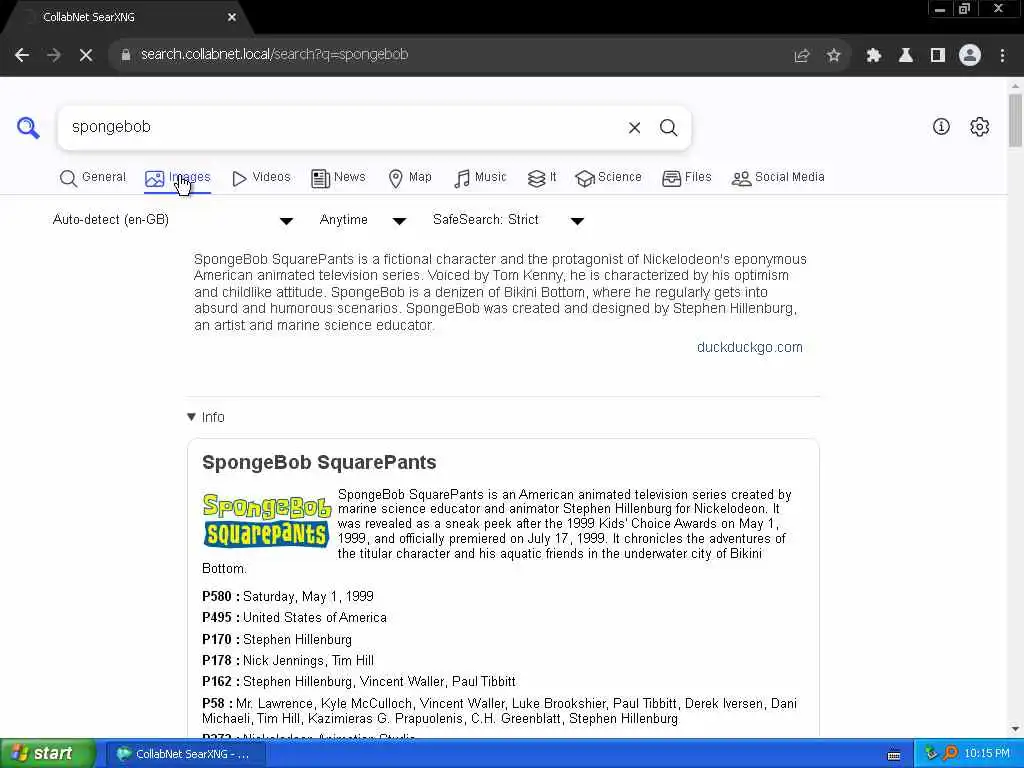View the site lock information
Viewport: 1024px width, 768px height.
coord(126,55)
